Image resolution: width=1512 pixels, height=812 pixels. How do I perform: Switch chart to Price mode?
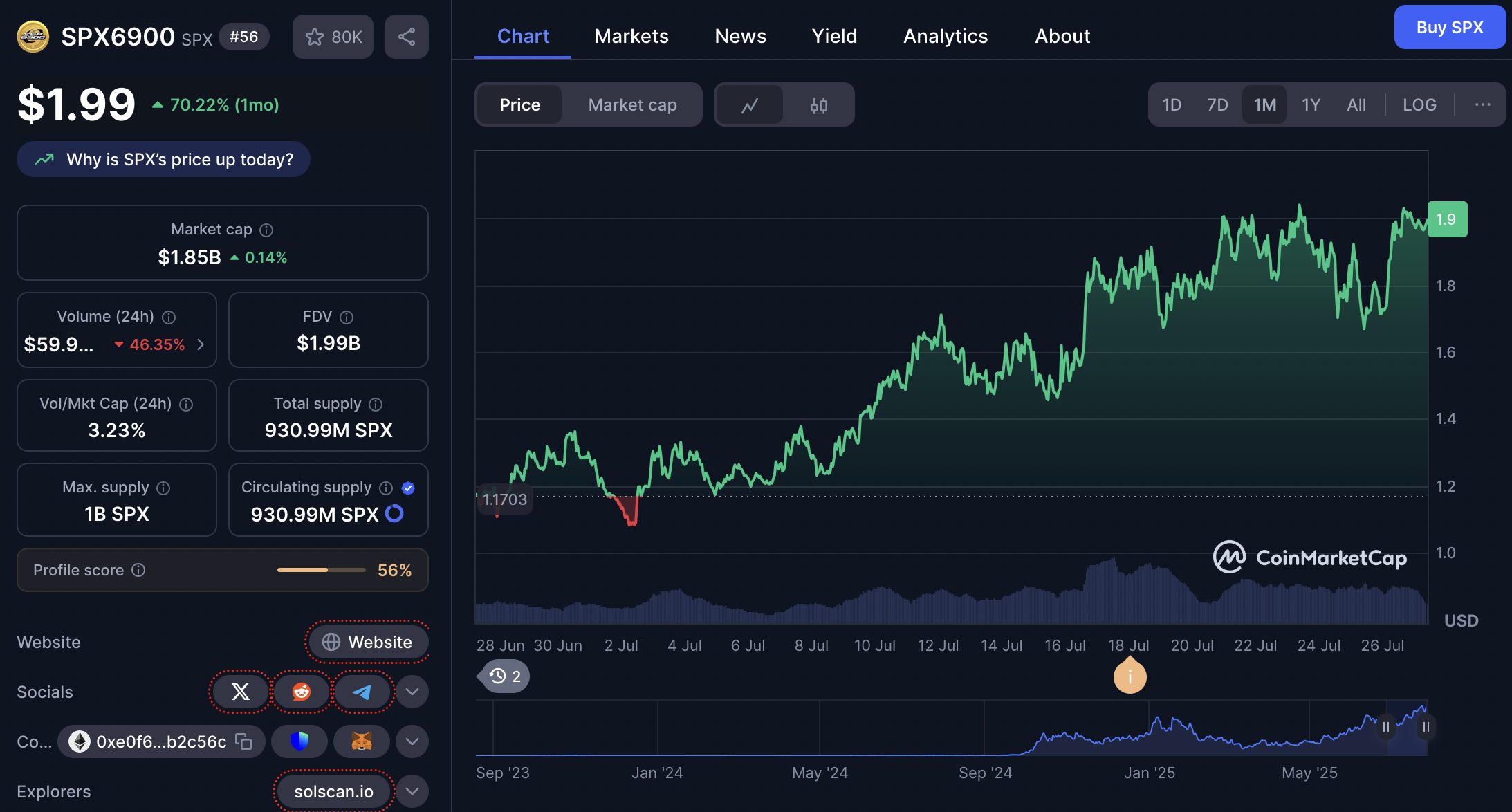click(520, 105)
